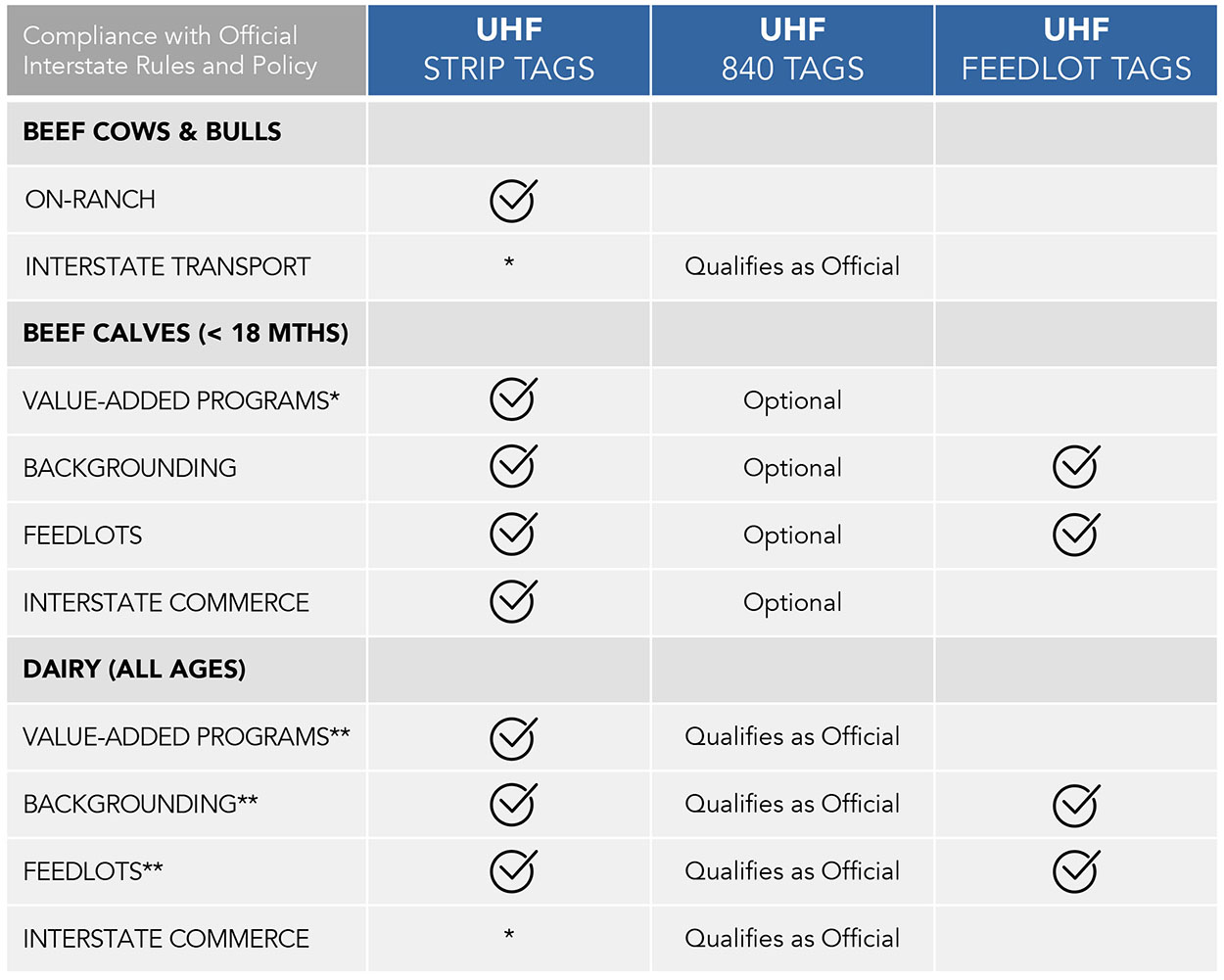The image size is (1224, 980).
Task: Click beef calves Feedlots feedlot tags checkmark
Action: pyautogui.click(x=1075, y=535)
